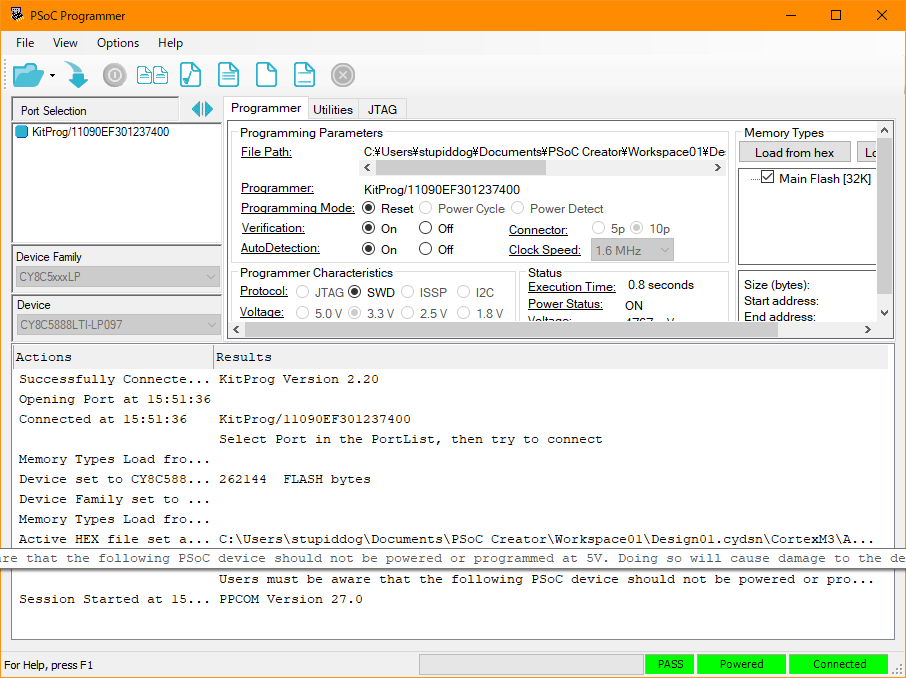Click the Patch image document icon
Screen dimensions: 906x678
pyautogui.click(x=305, y=75)
